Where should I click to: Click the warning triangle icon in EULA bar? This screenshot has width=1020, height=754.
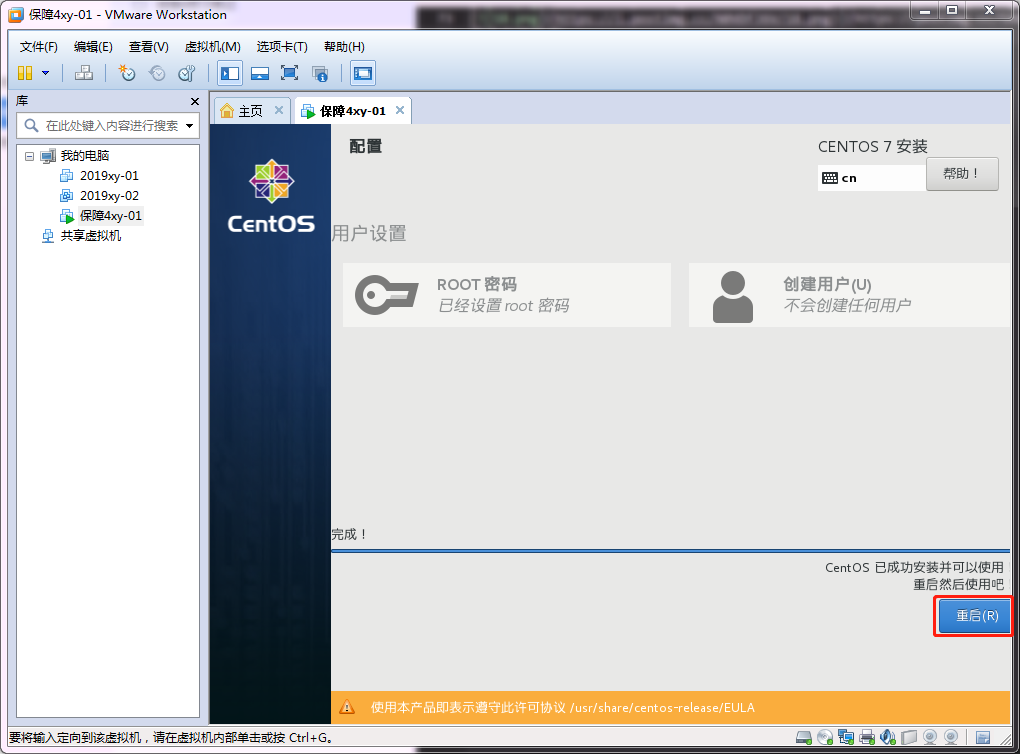(347, 707)
